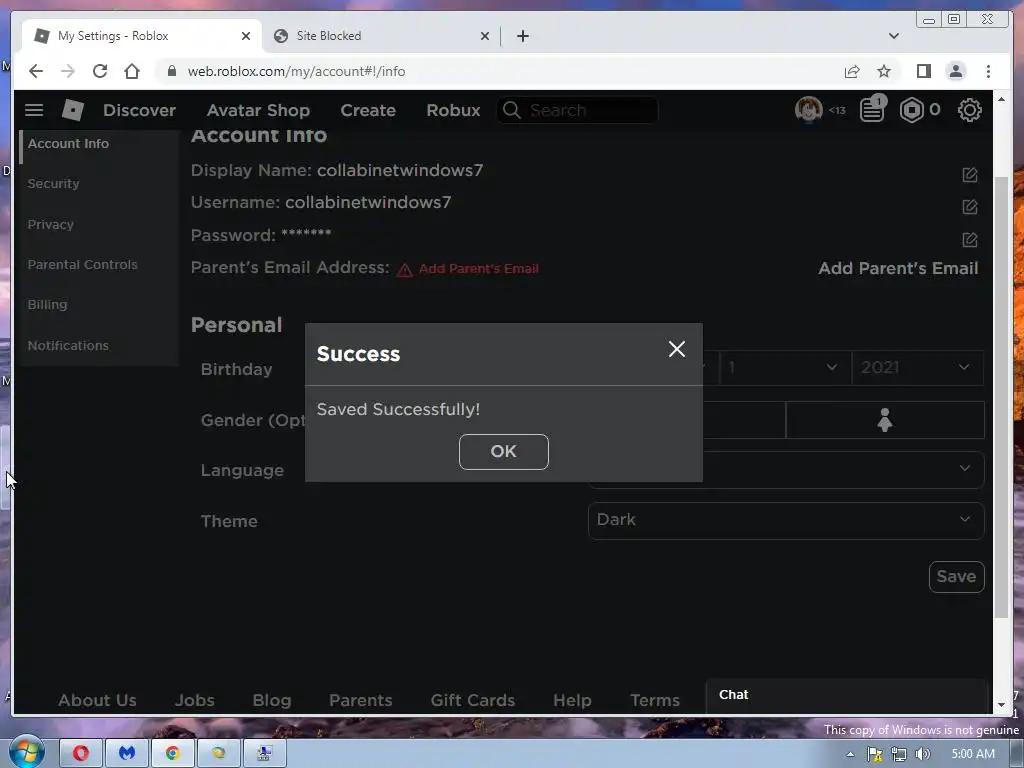Viewport: 1024px width, 768px height.
Task: Edit the Username pencil icon
Action: [x=969, y=206]
